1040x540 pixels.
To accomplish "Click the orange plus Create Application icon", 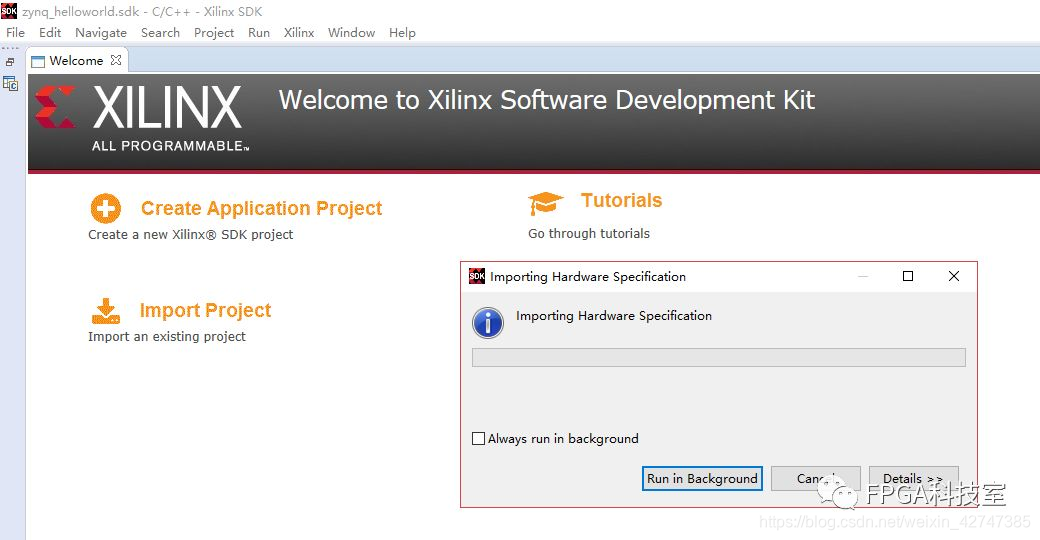I will pos(105,208).
